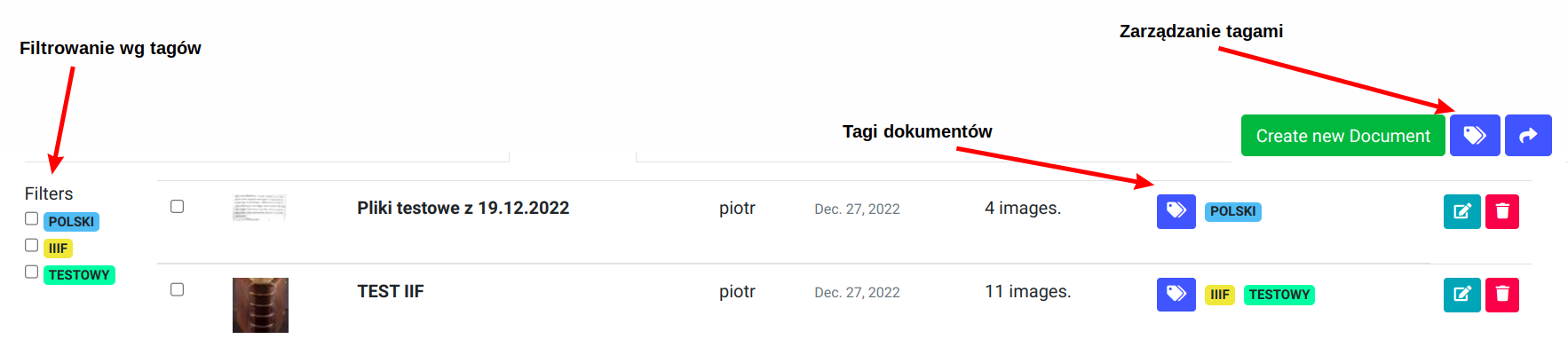
Task: Edit the TEST IIF document
Action: click(1461, 295)
